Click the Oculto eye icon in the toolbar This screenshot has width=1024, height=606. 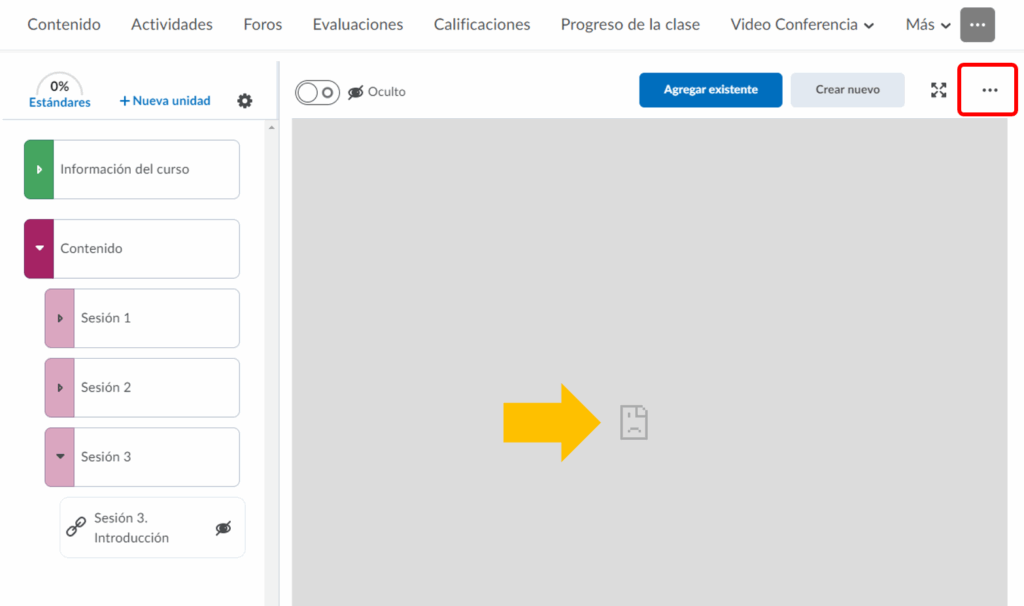click(356, 92)
